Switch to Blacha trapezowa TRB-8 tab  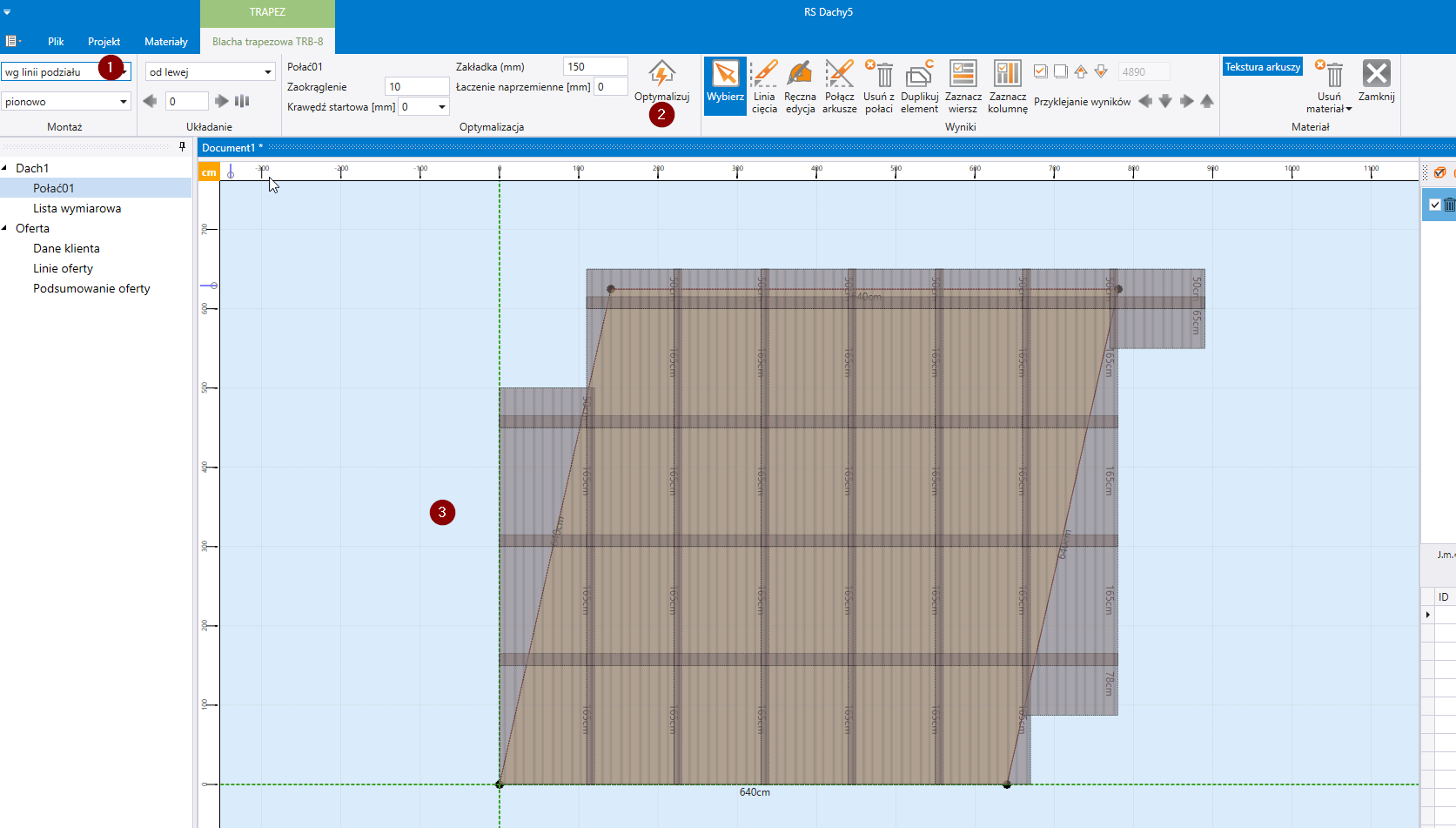coord(267,42)
